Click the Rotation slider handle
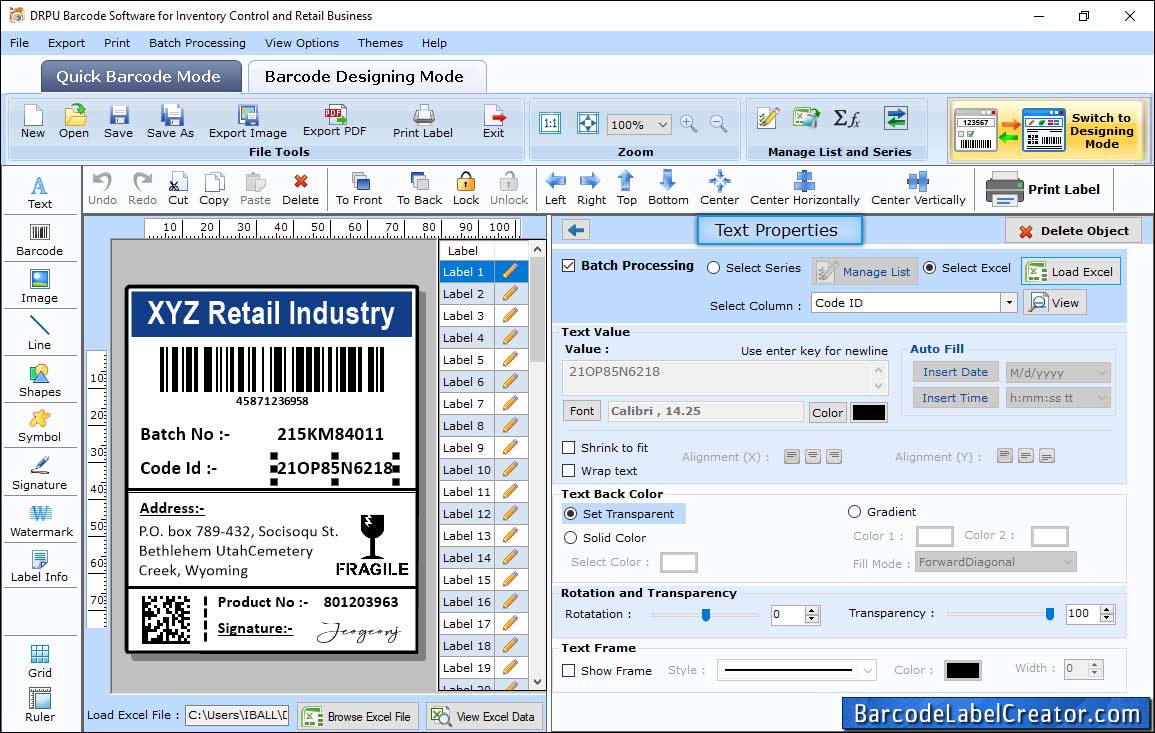 coord(706,614)
